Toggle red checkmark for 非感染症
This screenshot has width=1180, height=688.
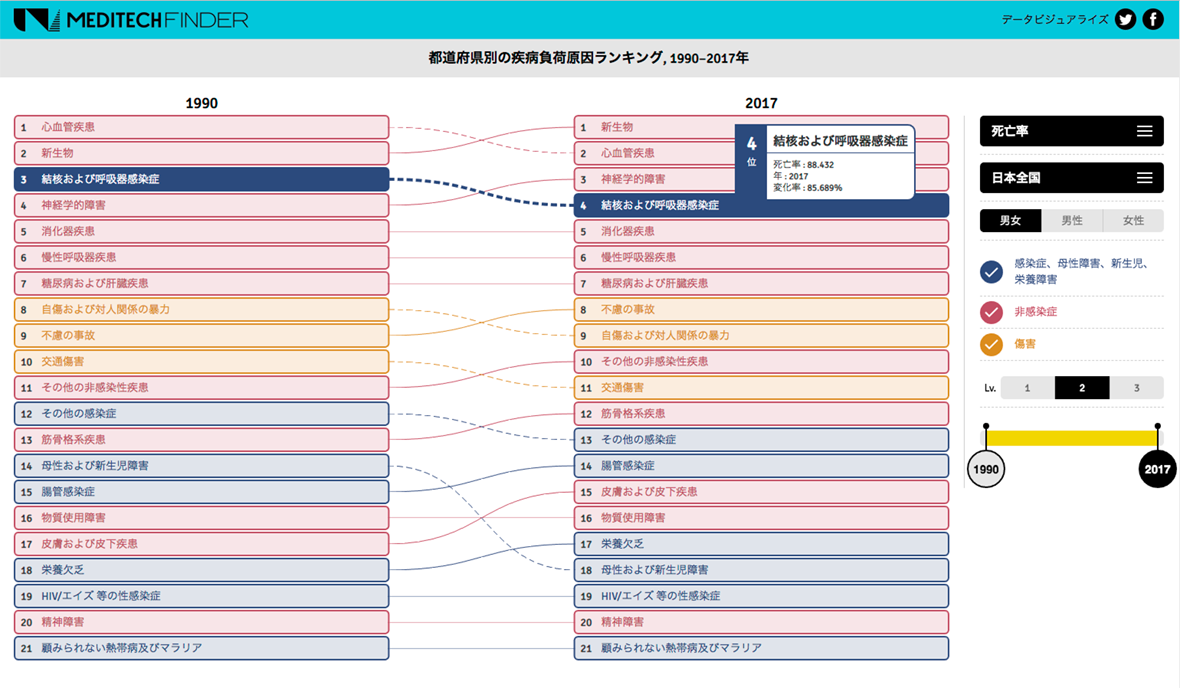point(991,312)
